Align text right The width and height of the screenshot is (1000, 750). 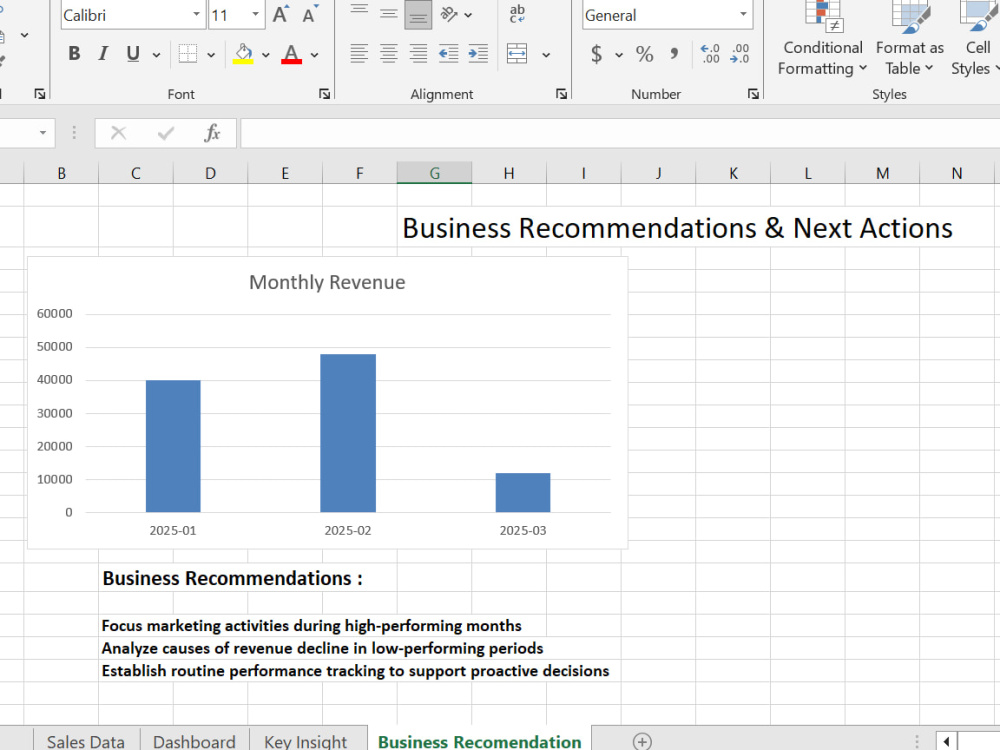tap(418, 54)
